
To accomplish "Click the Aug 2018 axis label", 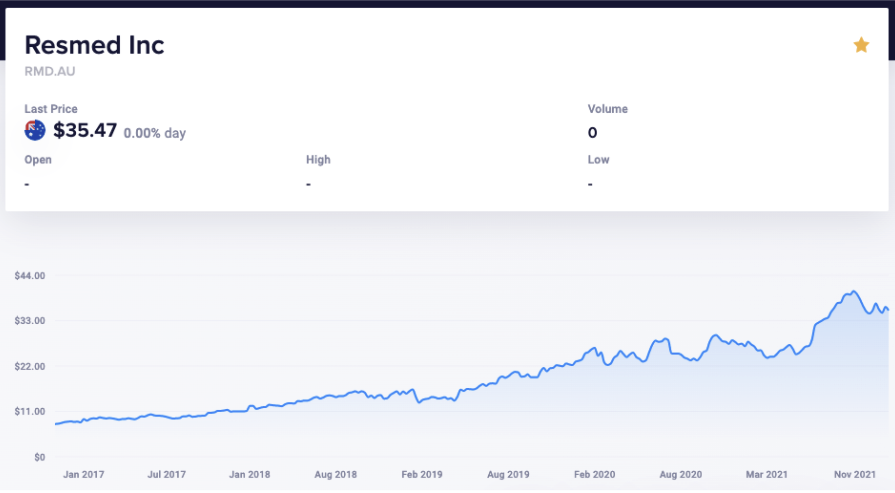I will (x=336, y=474).
